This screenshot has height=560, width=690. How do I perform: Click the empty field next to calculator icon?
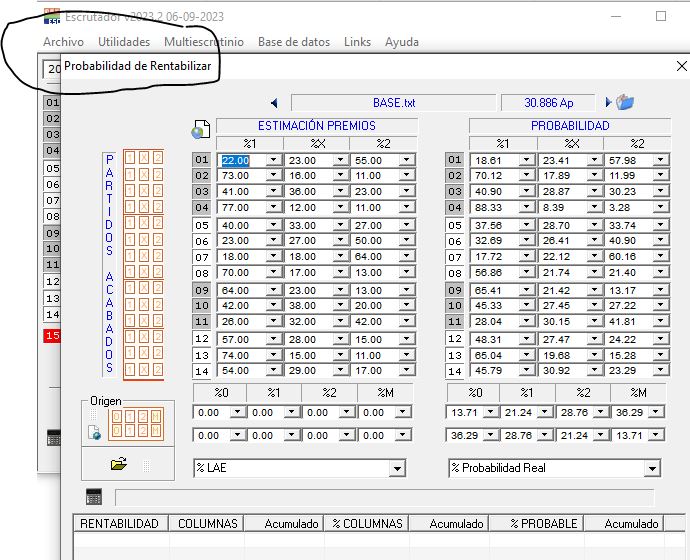(385, 498)
